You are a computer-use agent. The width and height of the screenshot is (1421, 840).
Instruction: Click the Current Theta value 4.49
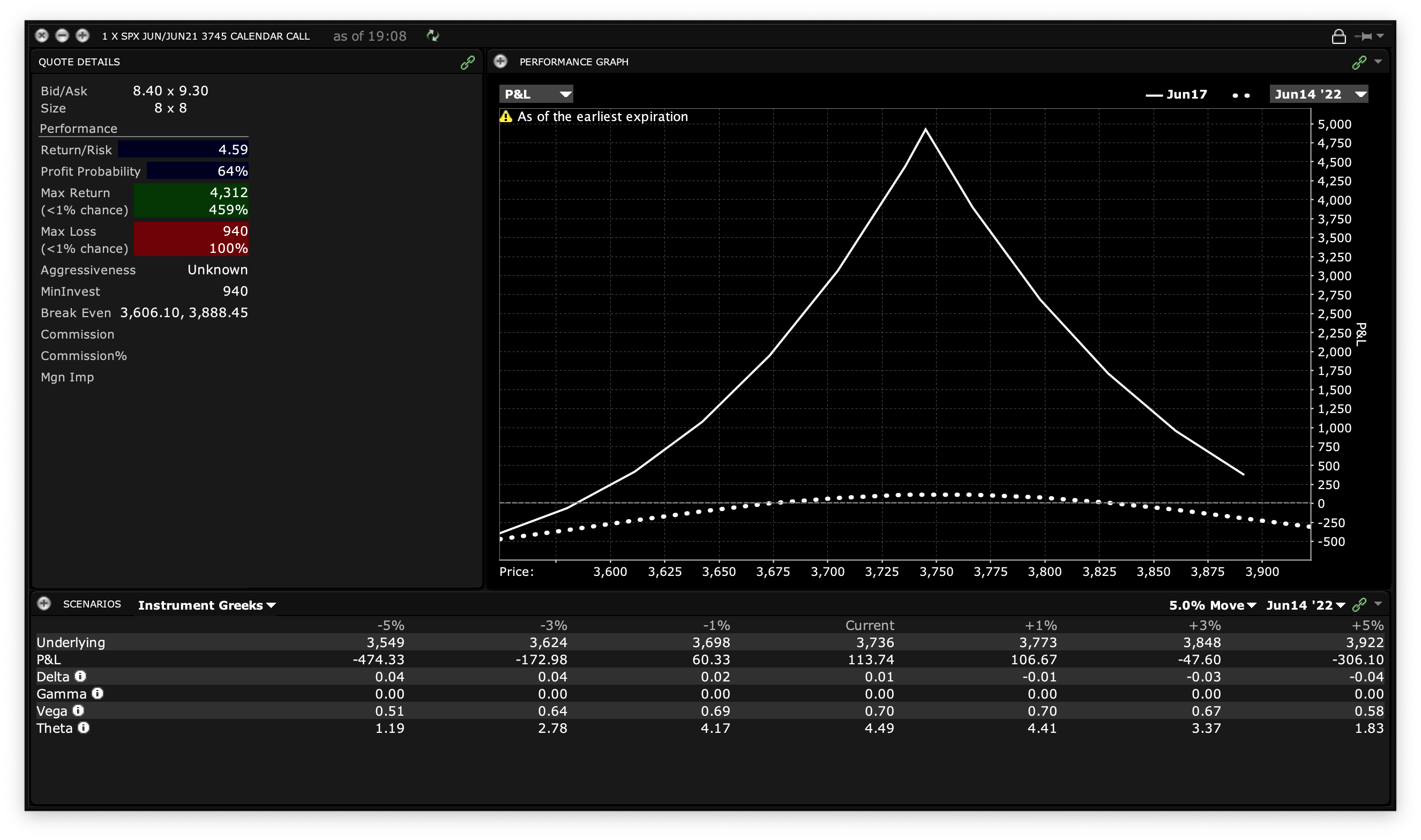879,728
